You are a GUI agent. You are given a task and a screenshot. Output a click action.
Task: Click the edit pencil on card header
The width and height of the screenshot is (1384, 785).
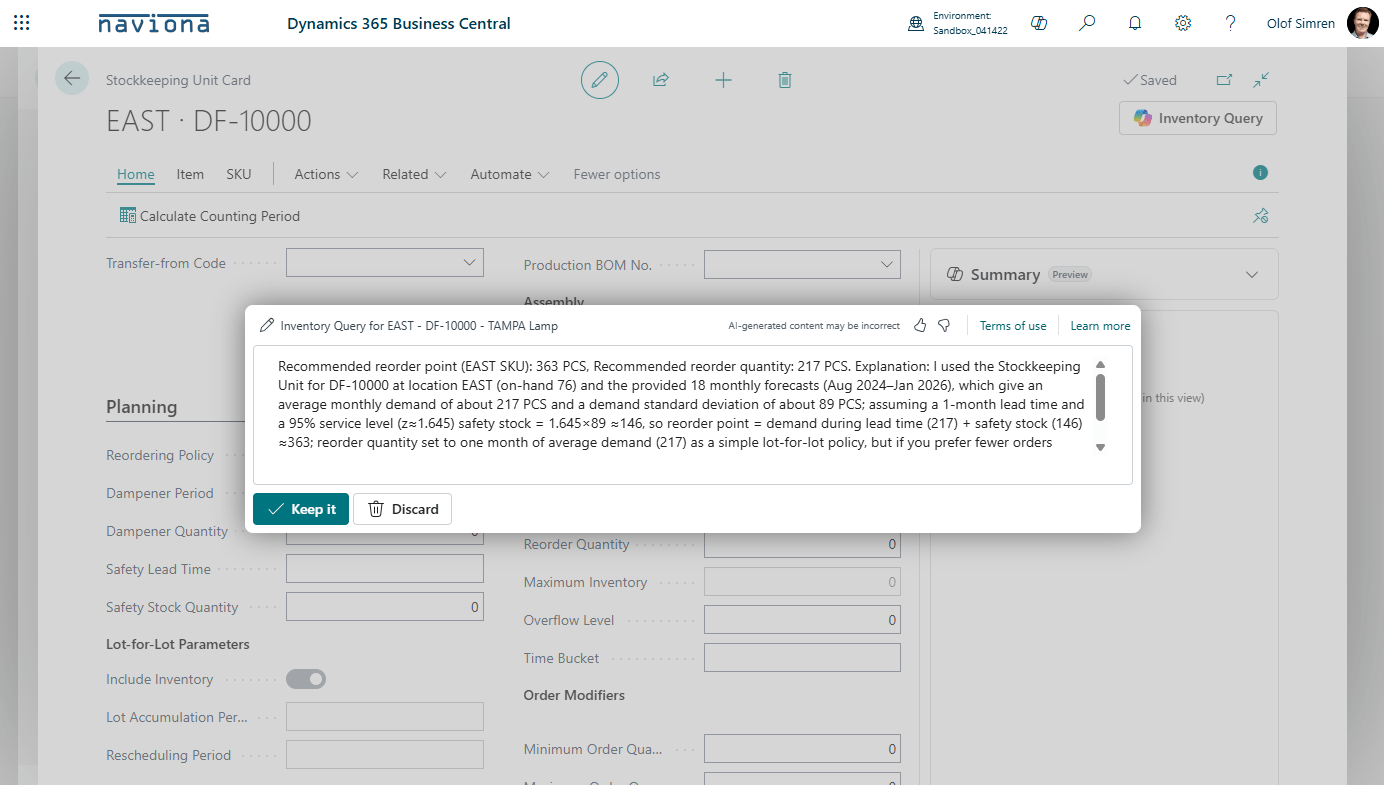point(600,80)
